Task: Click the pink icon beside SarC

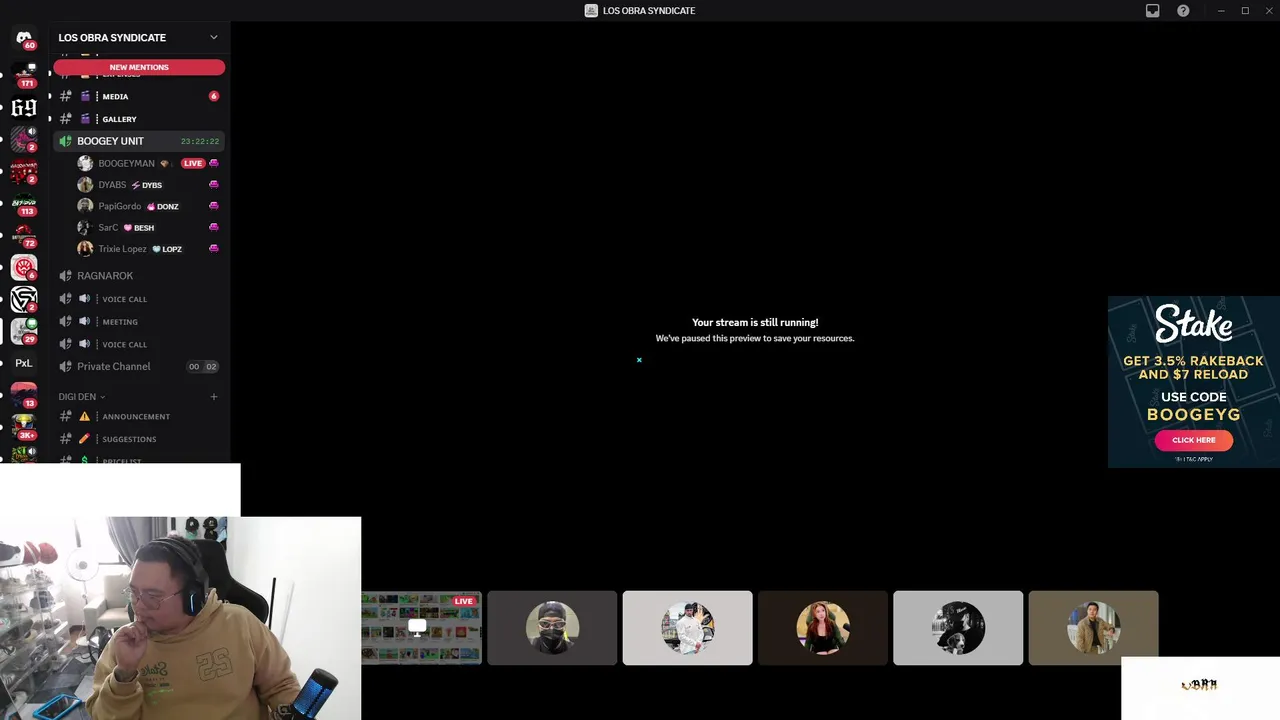Action: (214, 227)
